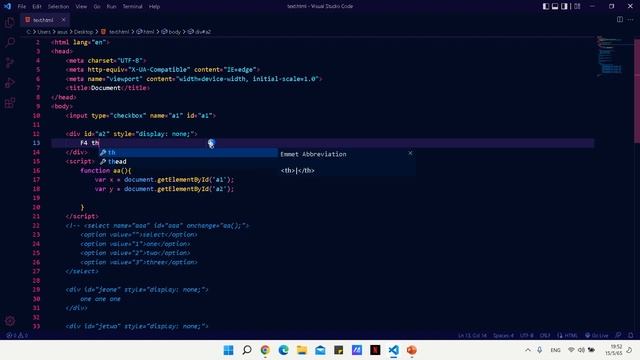Accept the 'th' Emmet suggestion
Image resolution: width=640 pixels, height=360 pixels.
[189, 152]
